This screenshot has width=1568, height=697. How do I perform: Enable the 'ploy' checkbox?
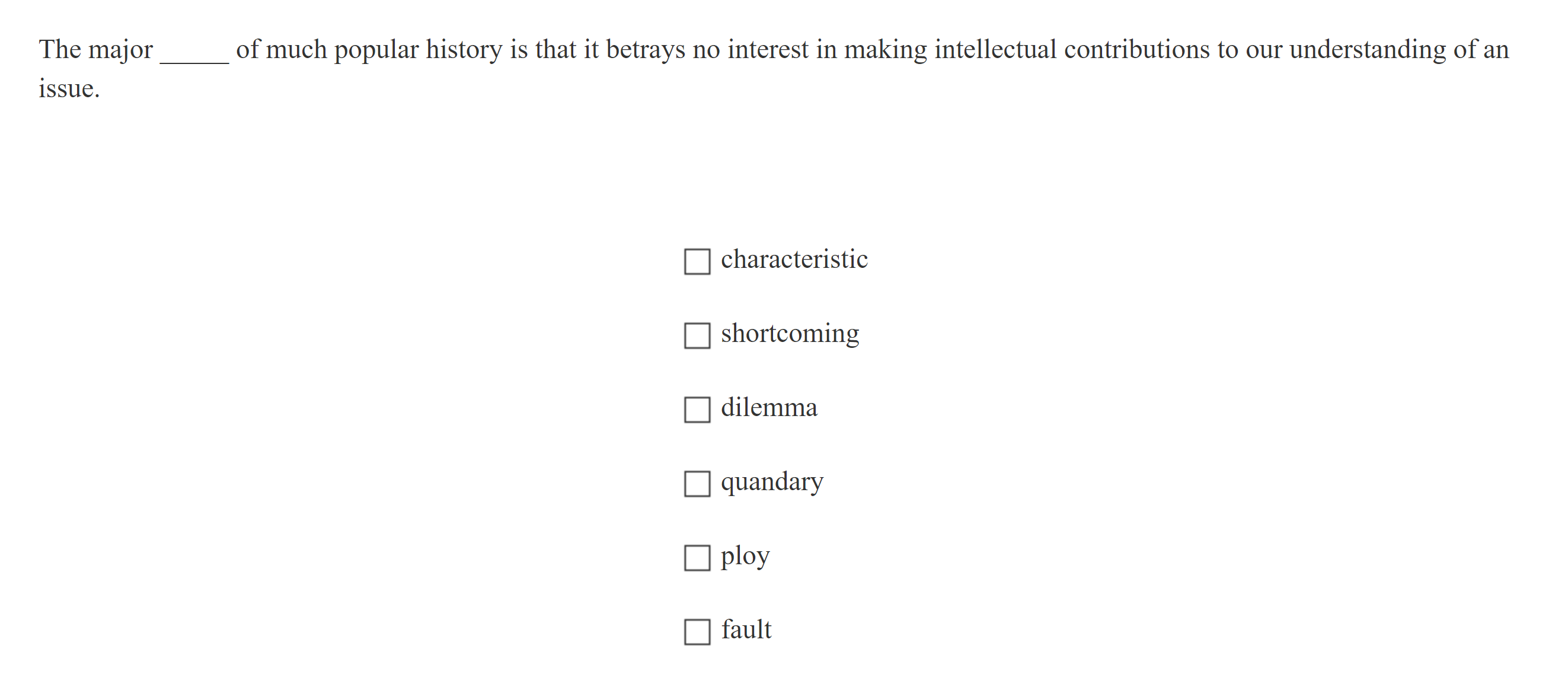pyautogui.click(x=697, y=558)
